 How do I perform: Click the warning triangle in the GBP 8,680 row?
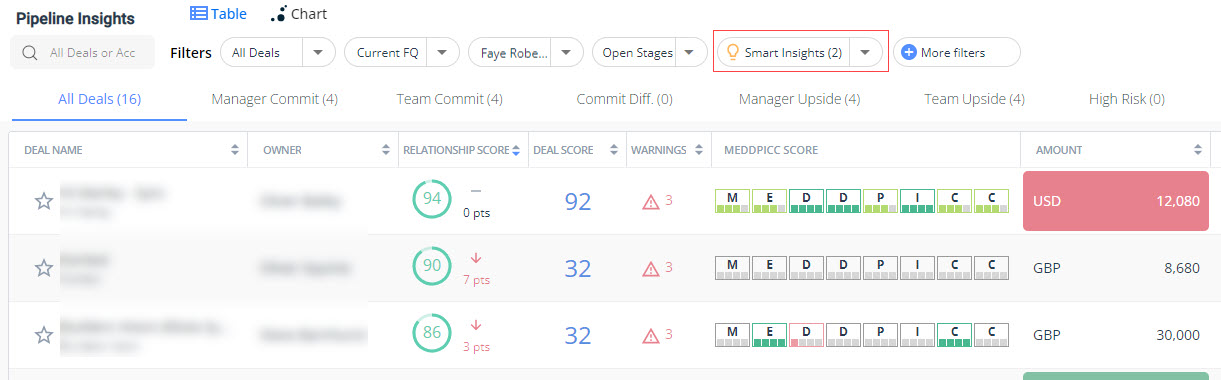[x=651, y=268]
